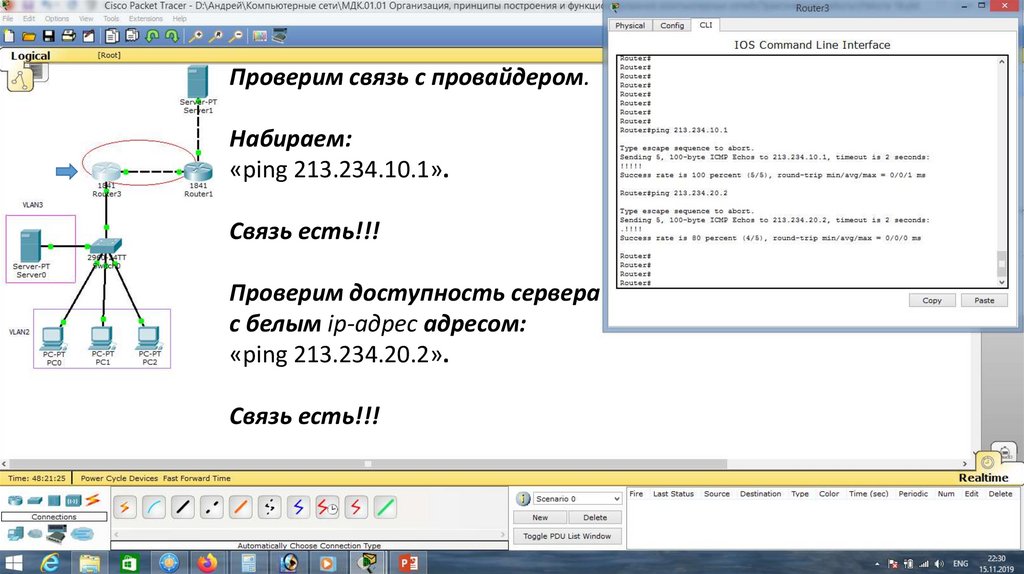Click Paste button in Router3 CLI
The image size is (1024, 574).
point(984,300)
